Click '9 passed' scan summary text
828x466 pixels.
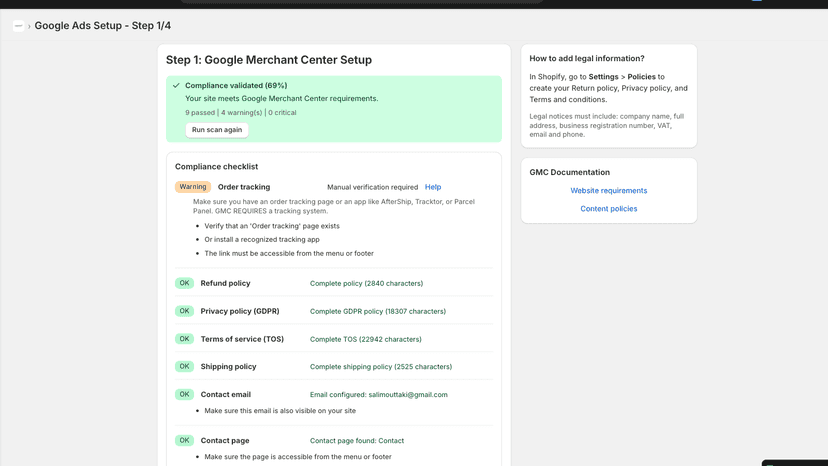click(x=200, y=113)
